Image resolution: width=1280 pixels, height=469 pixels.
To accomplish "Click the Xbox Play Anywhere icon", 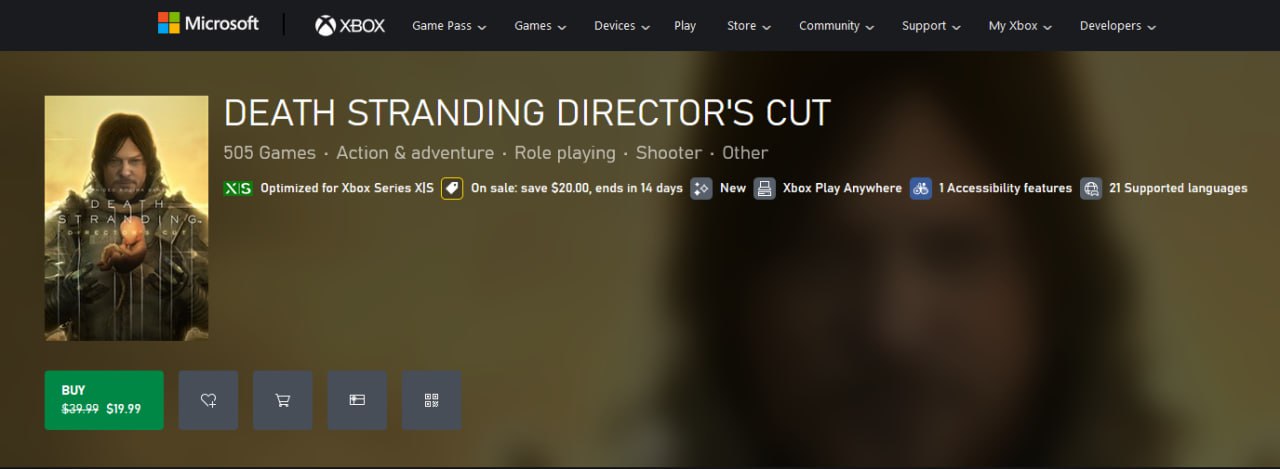I will [x=764, y=188].
